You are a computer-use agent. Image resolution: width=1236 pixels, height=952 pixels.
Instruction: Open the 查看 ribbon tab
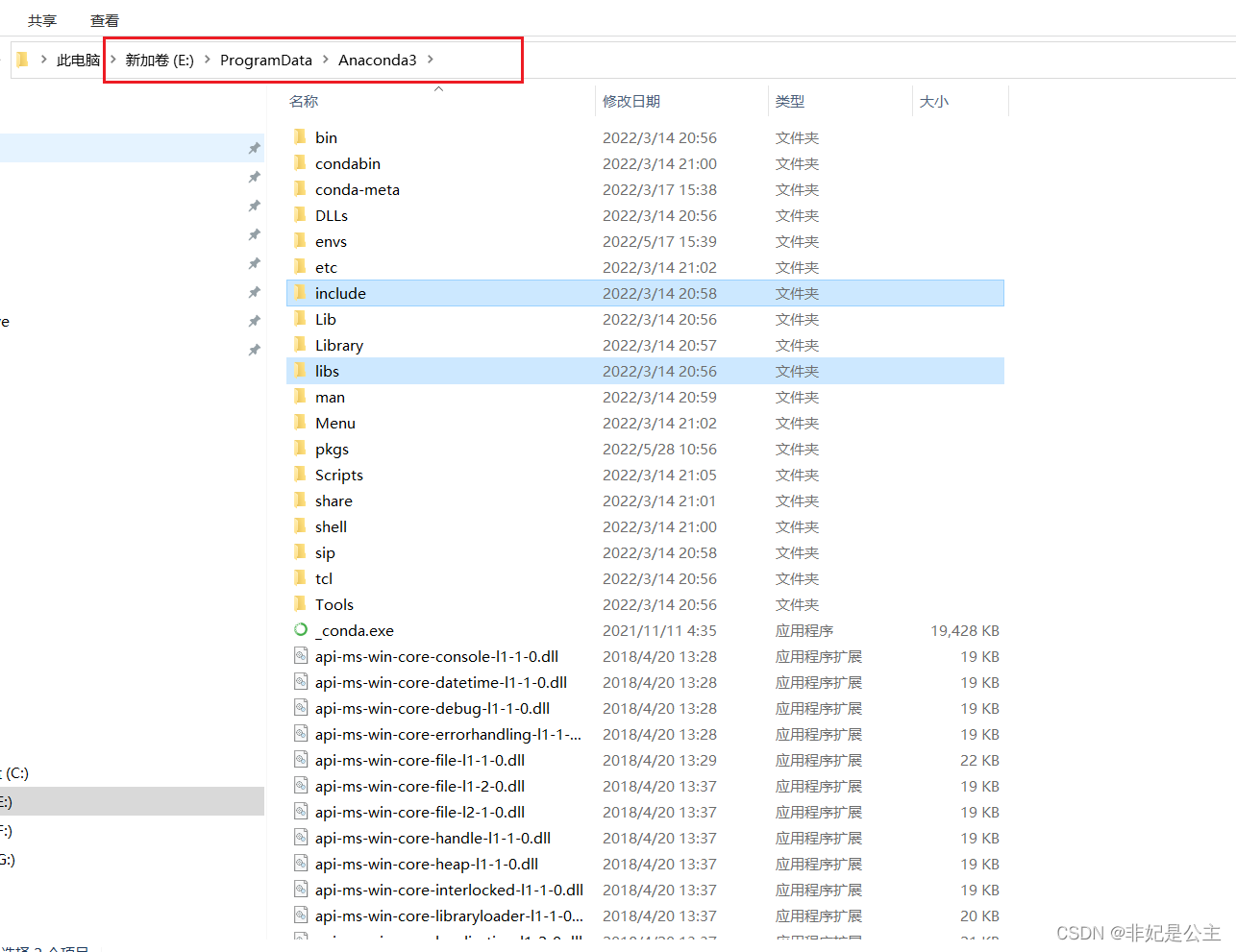[x=105, y=20]
